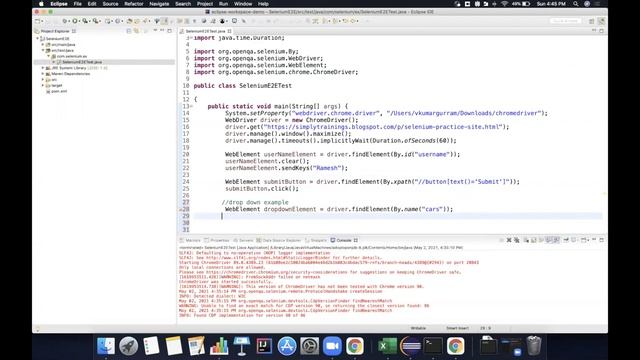The width and height of the screenshot is (640, 360).
Task: Open Notes app in the Dock
Action: click(x=174, y=346)
